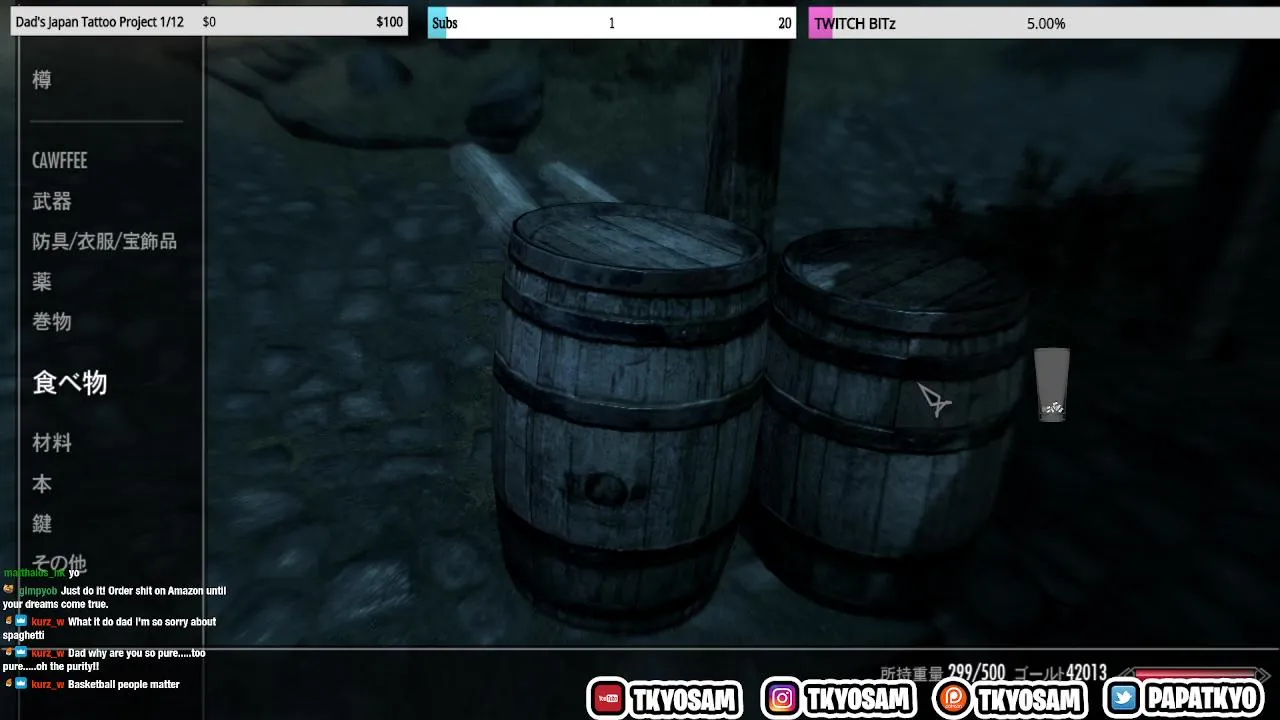Open the 材料 category

(52, 442)
